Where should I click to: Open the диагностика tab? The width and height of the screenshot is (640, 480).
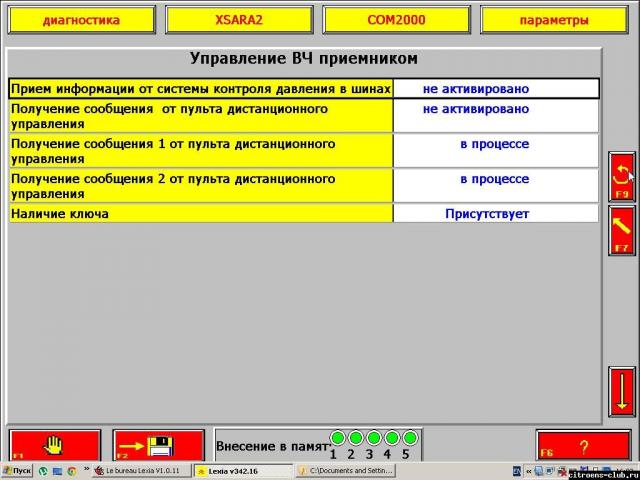[82, 20]
